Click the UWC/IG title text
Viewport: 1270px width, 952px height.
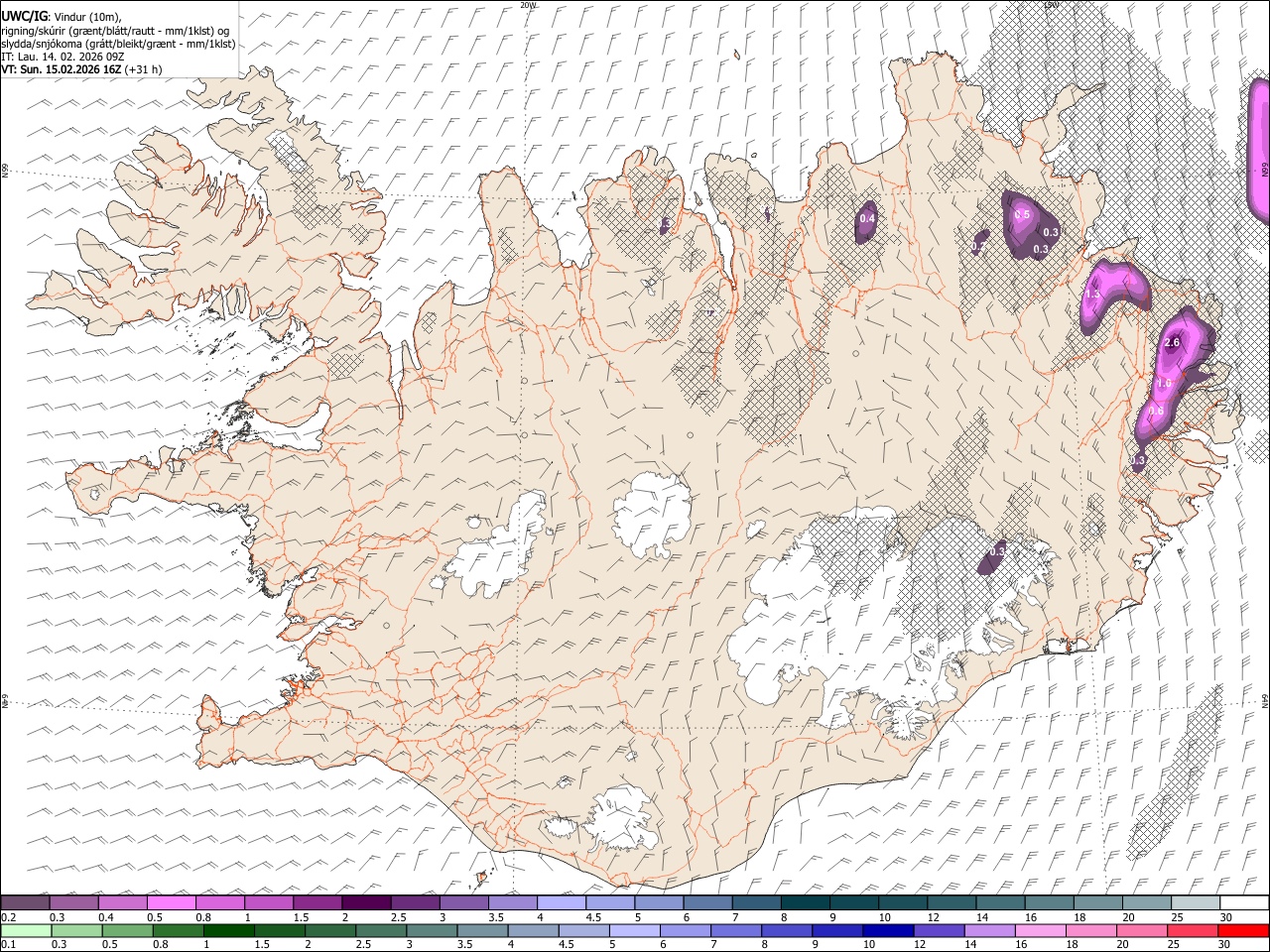click(x=24, y=16)
